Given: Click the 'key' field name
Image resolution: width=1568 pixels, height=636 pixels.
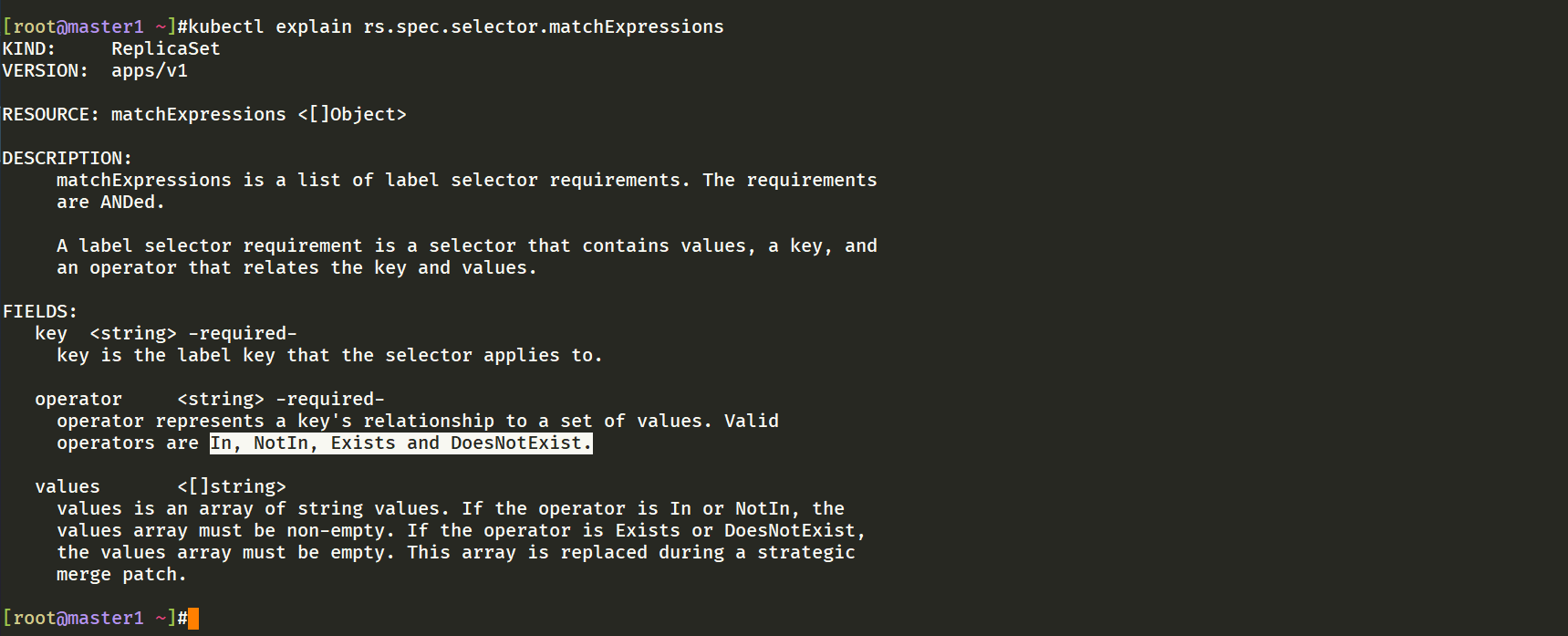Looking at the screenshot, I should pos(51,334).
